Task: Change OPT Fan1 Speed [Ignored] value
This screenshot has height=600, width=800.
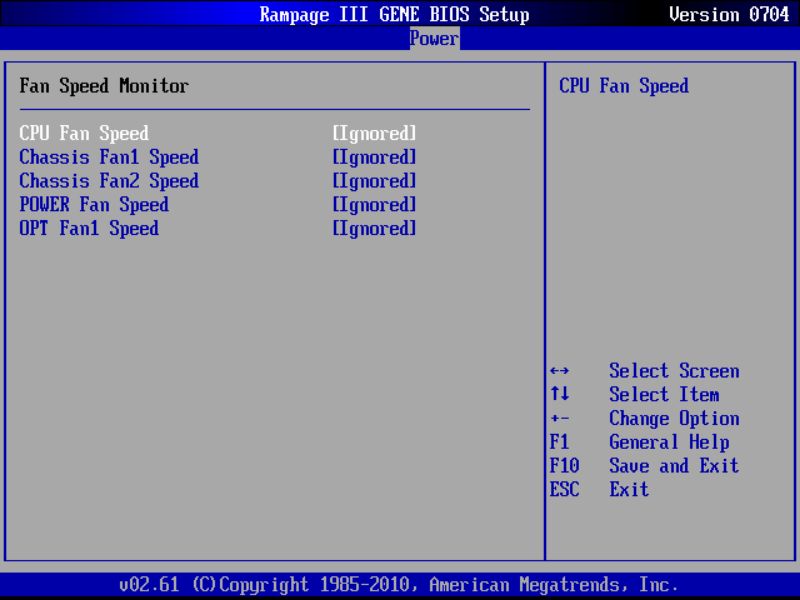Action: 374,228
